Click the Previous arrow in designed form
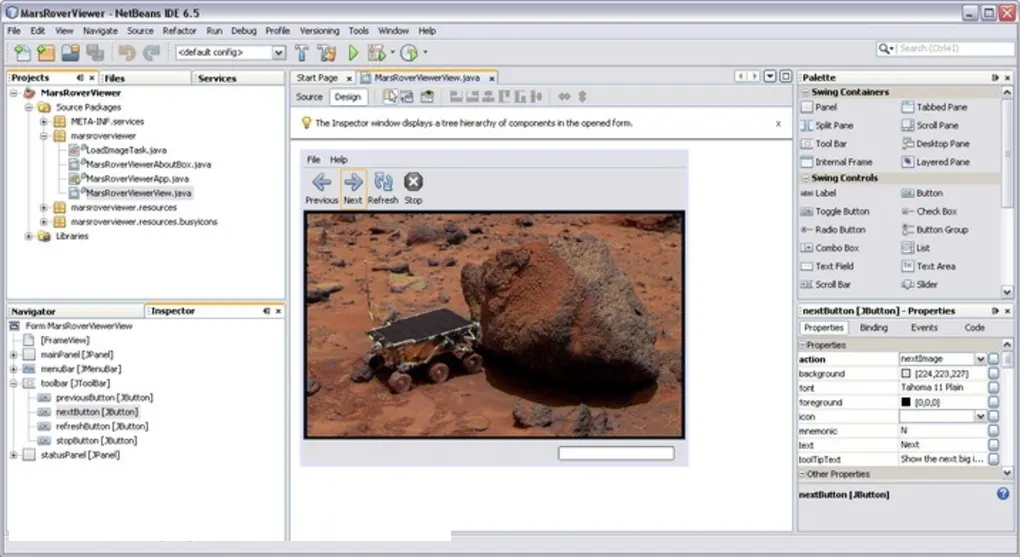The width and height of the screenshot is (1020, 557). (321, 182)
